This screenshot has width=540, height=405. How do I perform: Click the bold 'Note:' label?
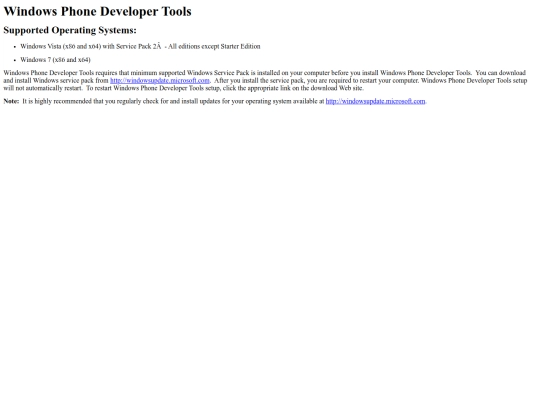pos(11,101)
